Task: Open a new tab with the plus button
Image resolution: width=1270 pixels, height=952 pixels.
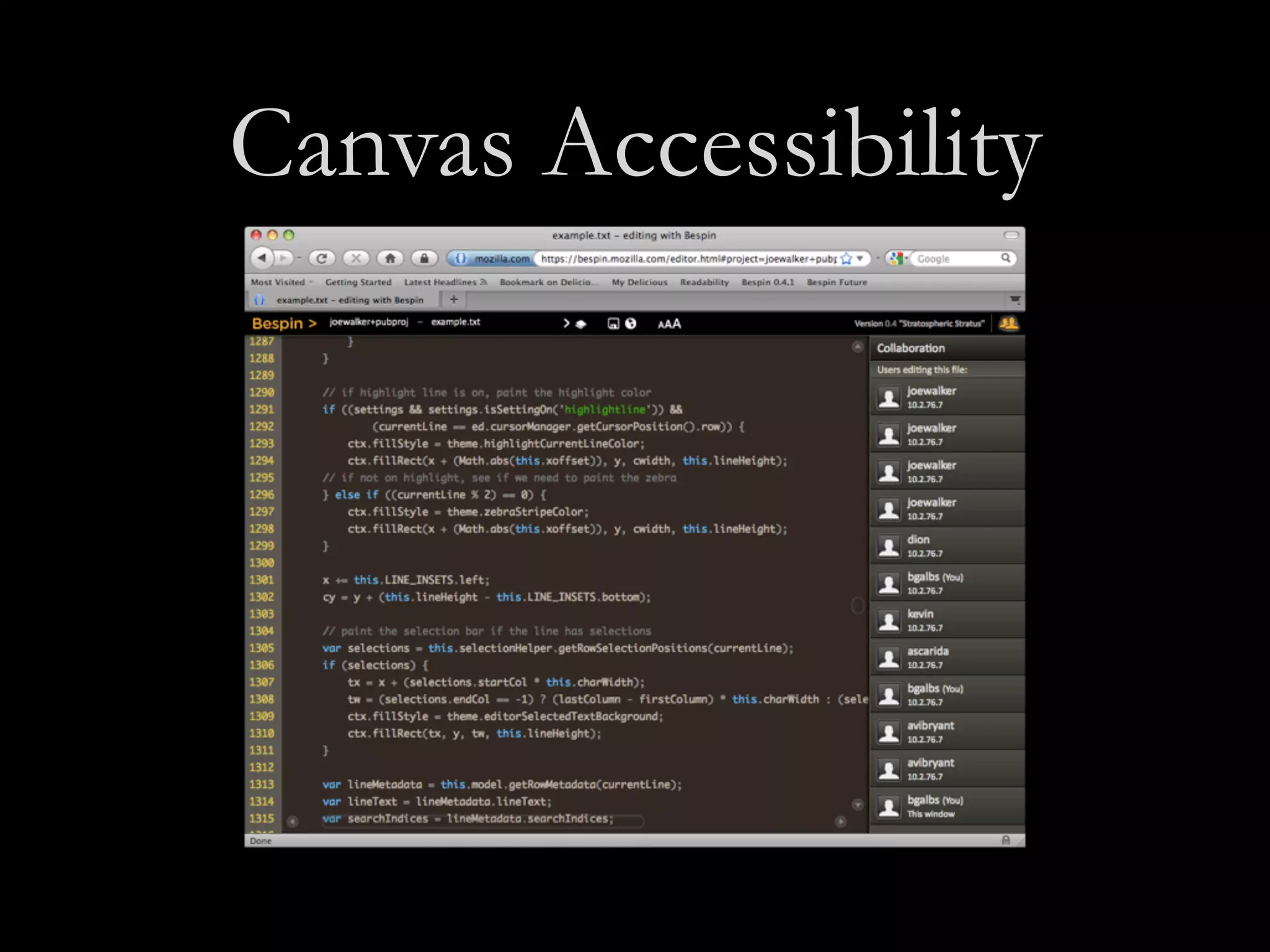Action: 454,299
